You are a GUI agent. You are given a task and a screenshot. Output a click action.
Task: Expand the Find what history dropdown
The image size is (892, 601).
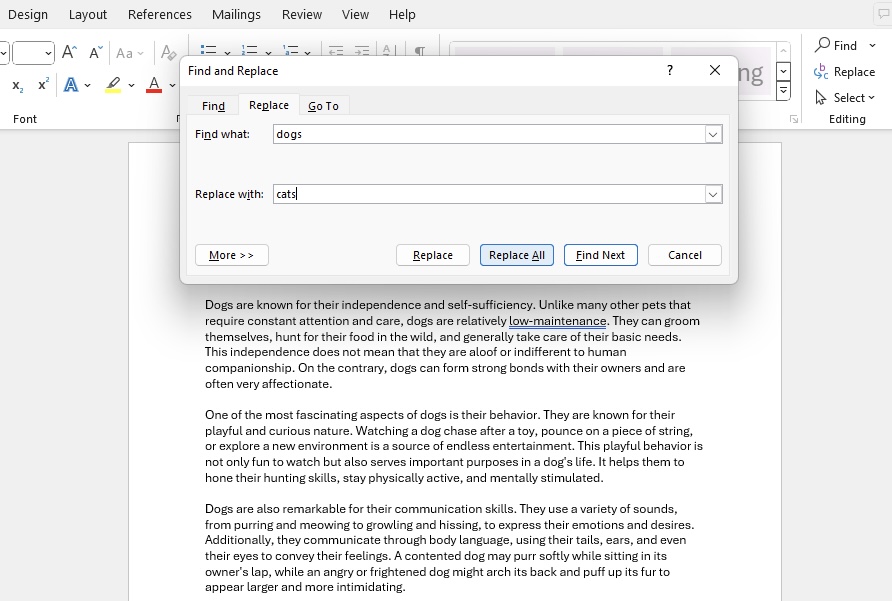point(713,134)
